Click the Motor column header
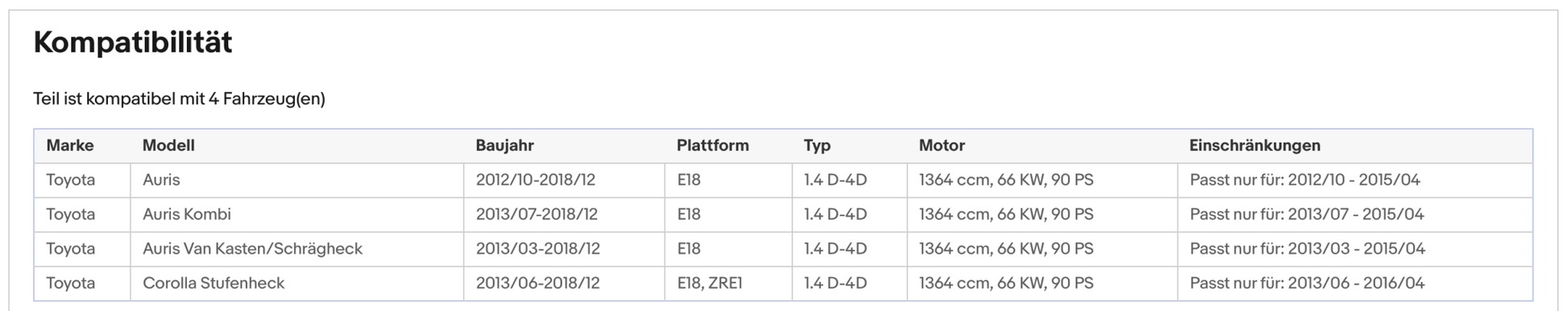The image size is (1568, 311). tap(941, 146)
